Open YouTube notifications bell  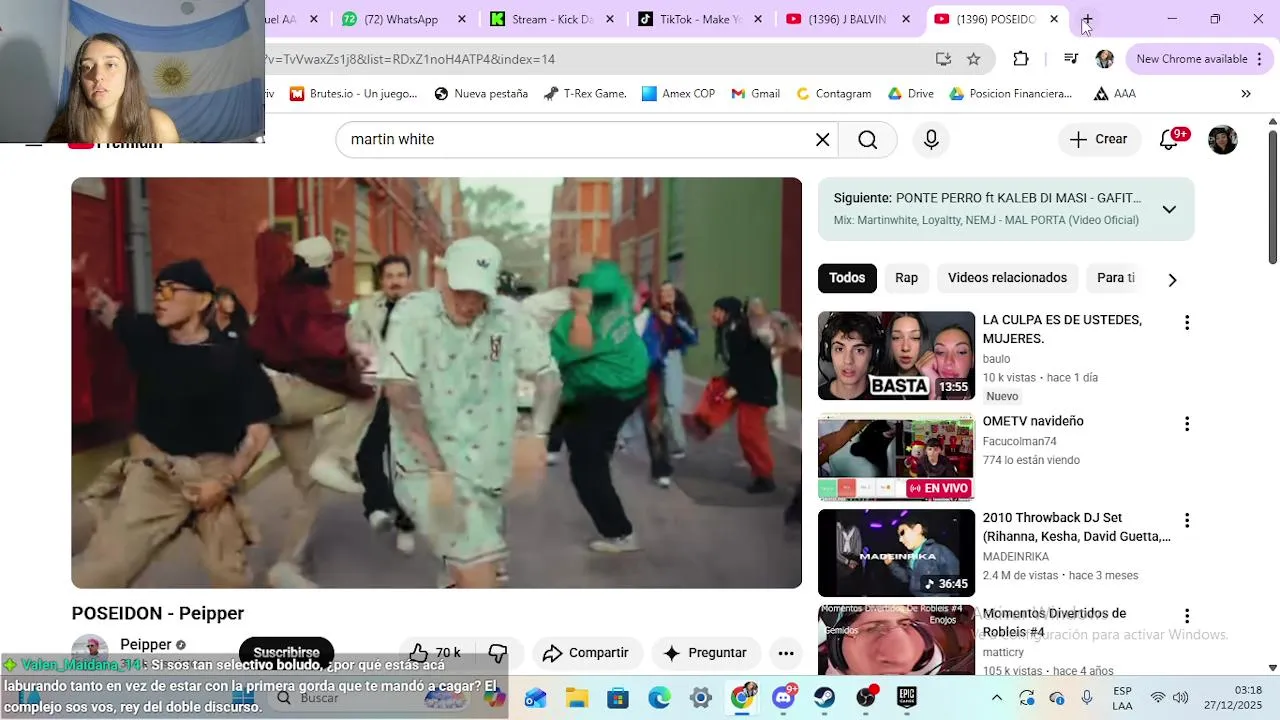coord(1169,140)
